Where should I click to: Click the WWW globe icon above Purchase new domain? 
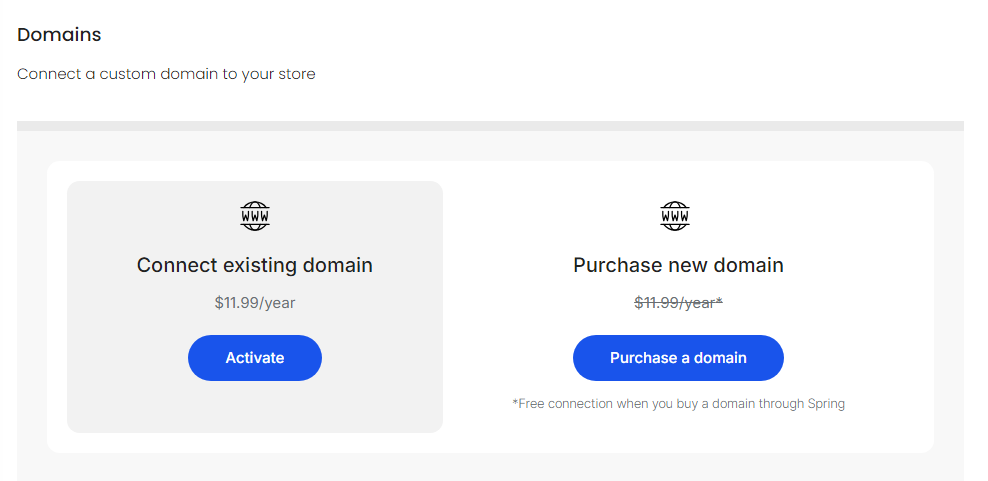coord(675,216)
